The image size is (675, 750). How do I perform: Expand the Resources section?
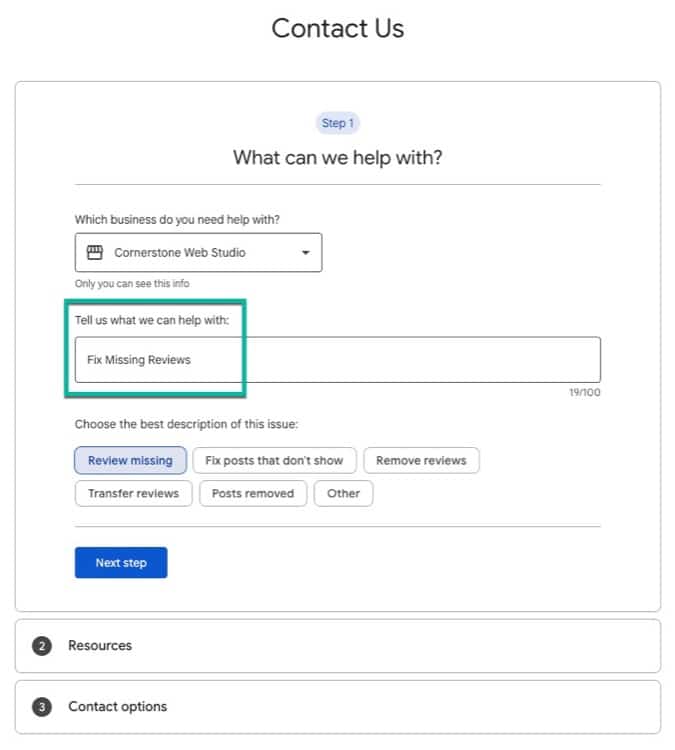coord(338,646)
